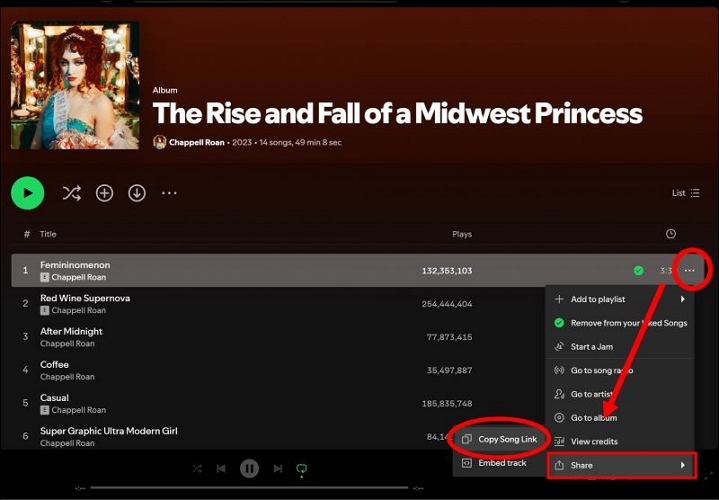Toggle repeat in the player bar

(x=301, y=469)
